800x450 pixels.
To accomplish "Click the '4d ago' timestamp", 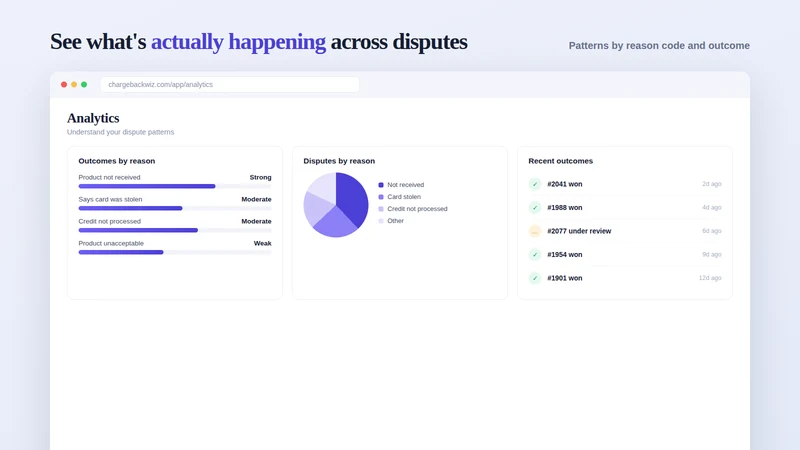I will click(x=712, y=208).
